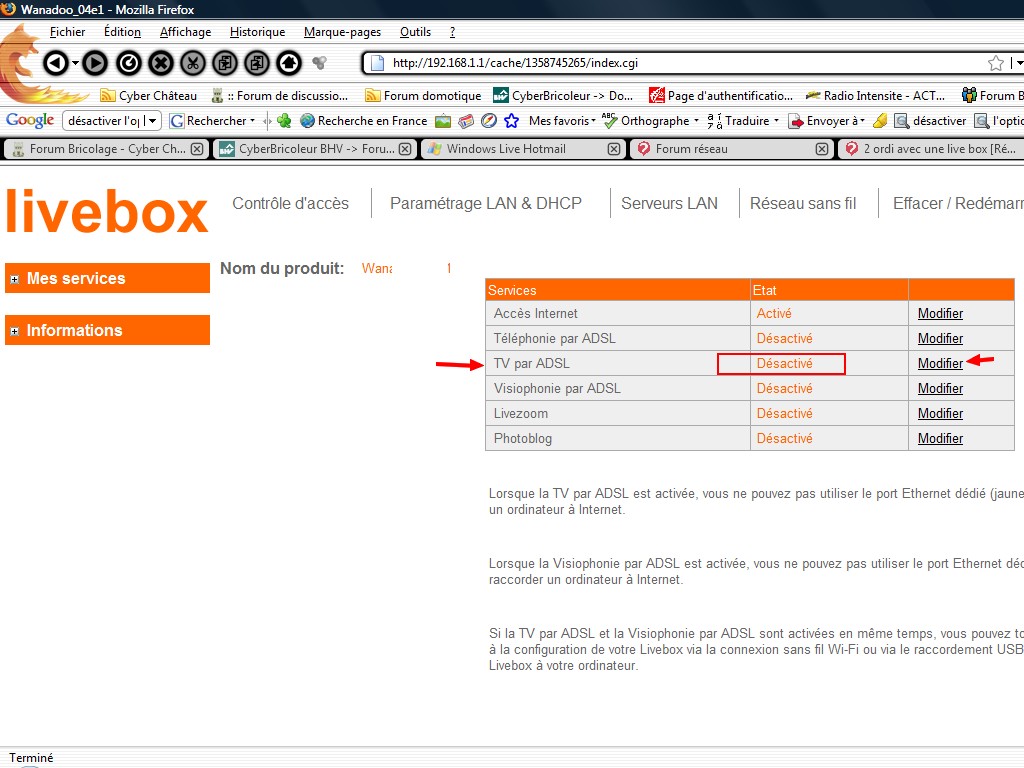The image size is (1024, 768).
Task: Close the CyberBricoleur BHV tab
Action: (x=406, y=149)
